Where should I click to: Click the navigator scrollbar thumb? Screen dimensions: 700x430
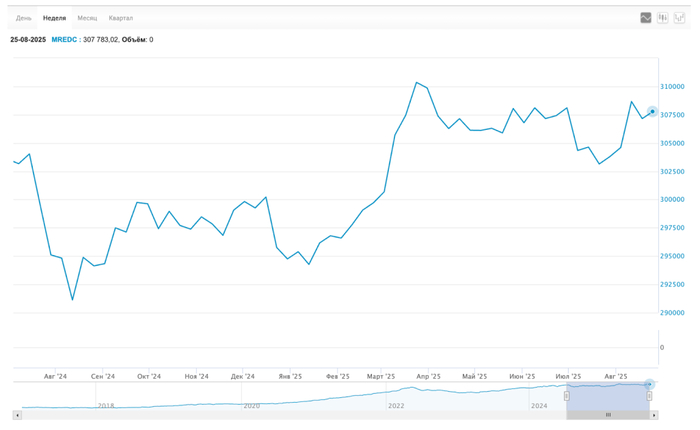[x=608, y=415]
